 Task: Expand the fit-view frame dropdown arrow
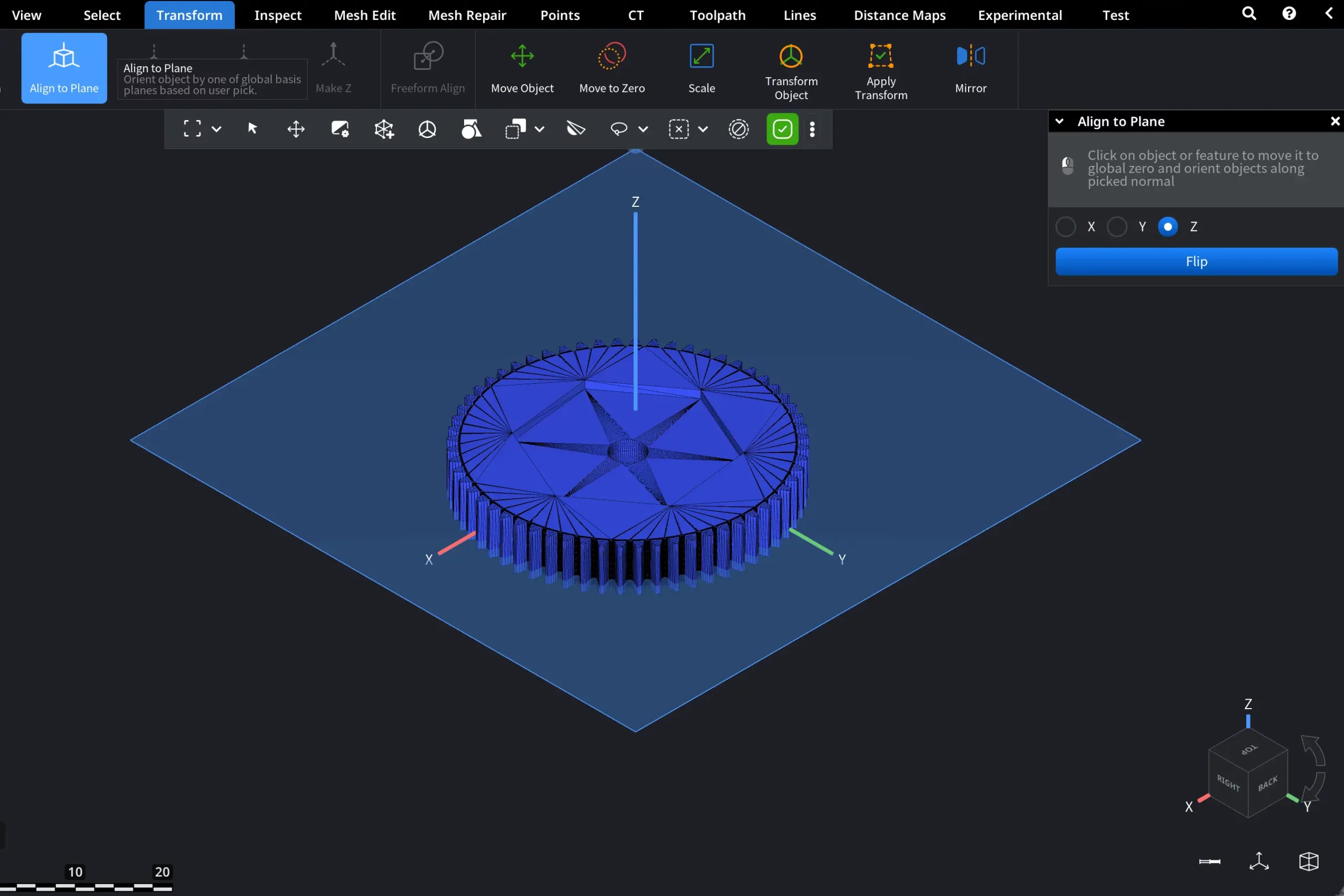point(217,129)
